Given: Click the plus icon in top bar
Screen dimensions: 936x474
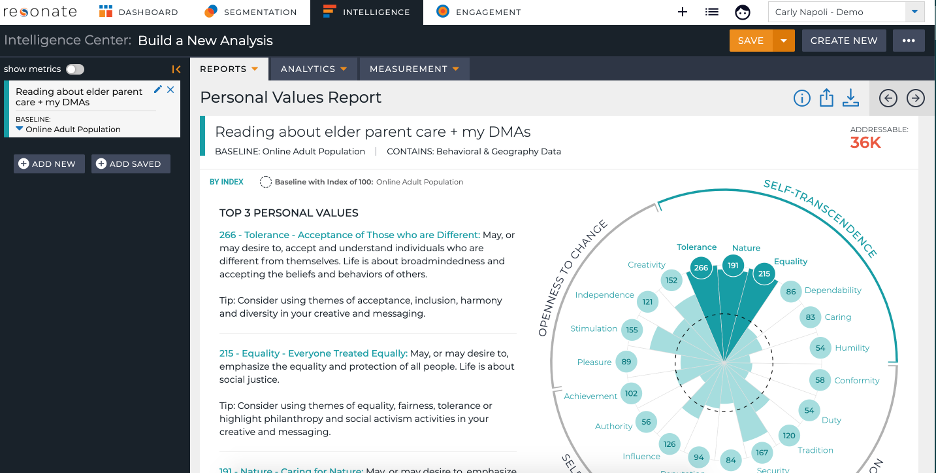Looking at the screenshot, I should point(682,11).
